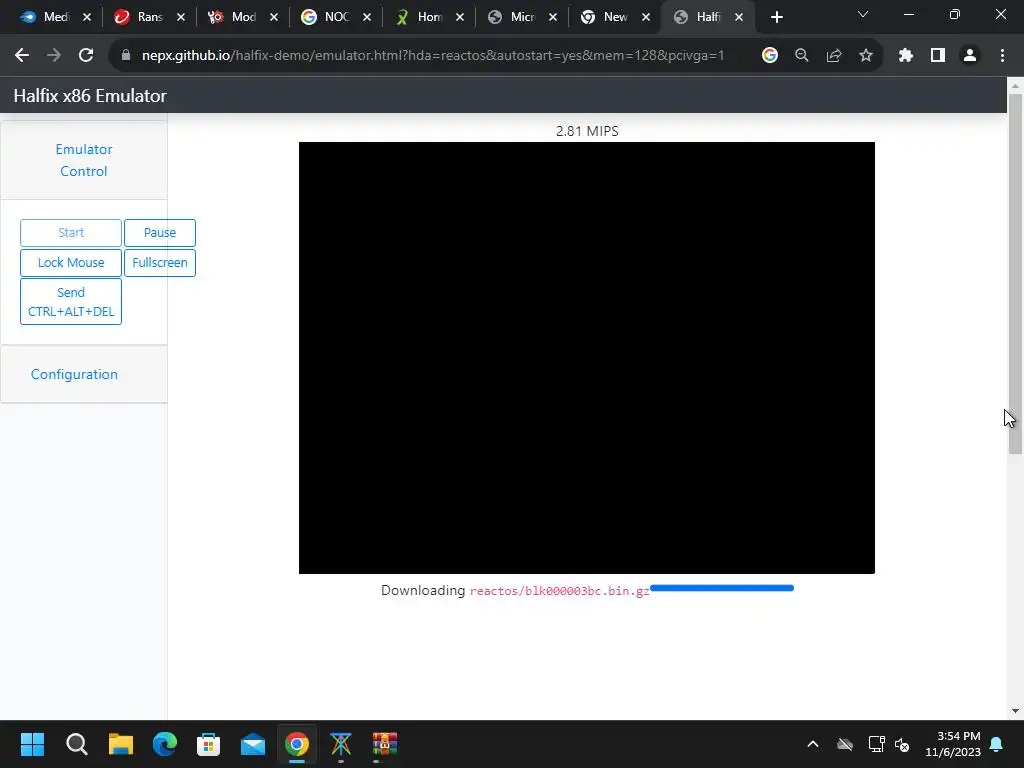Open File Explorer from taskbar
This screenshot has height=768, width=1024.
pos(121,744)
